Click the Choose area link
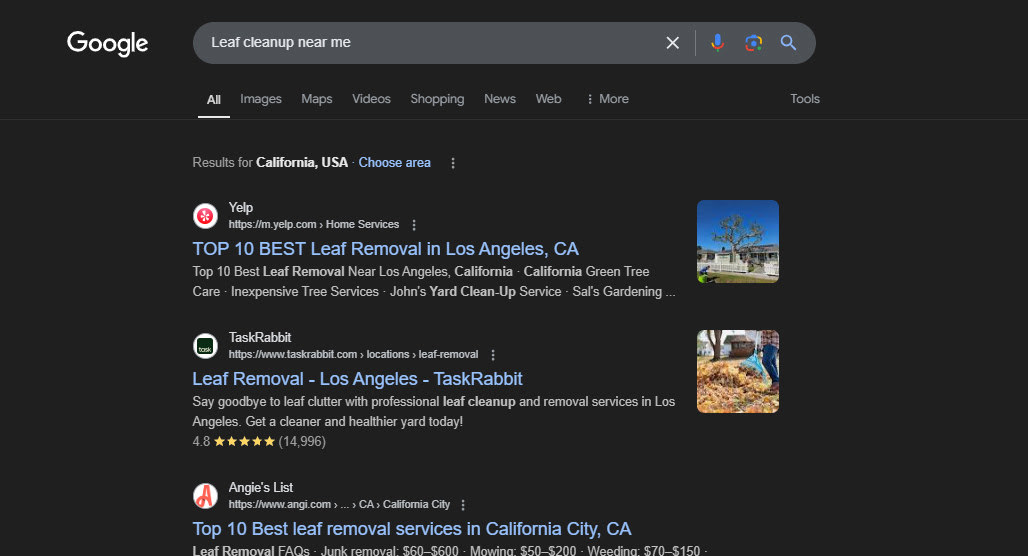Image resolution: width=1028 pixels, height=556 pixels. point(395,163)
